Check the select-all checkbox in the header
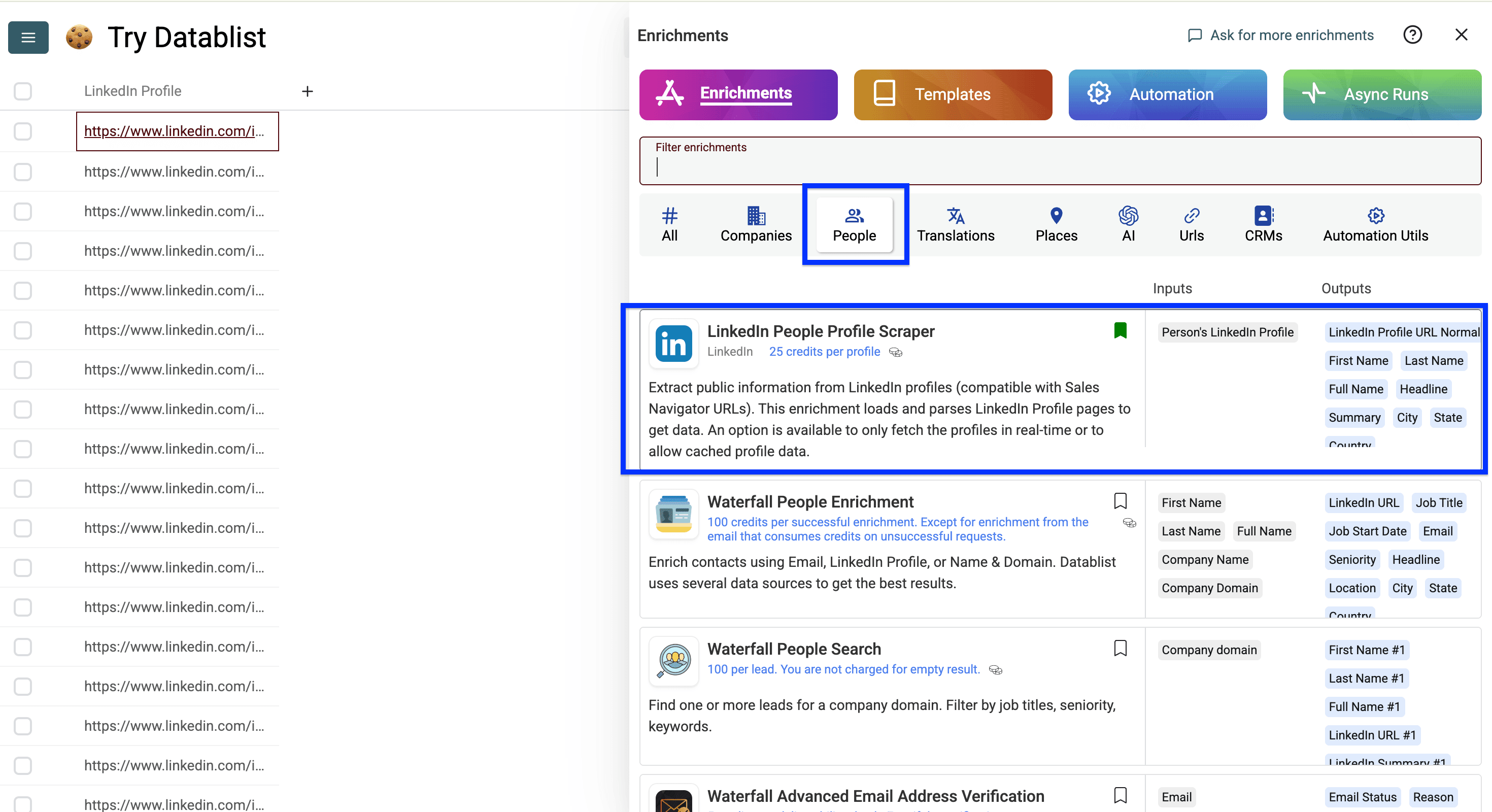1492x812 pixels. [23, 91]
